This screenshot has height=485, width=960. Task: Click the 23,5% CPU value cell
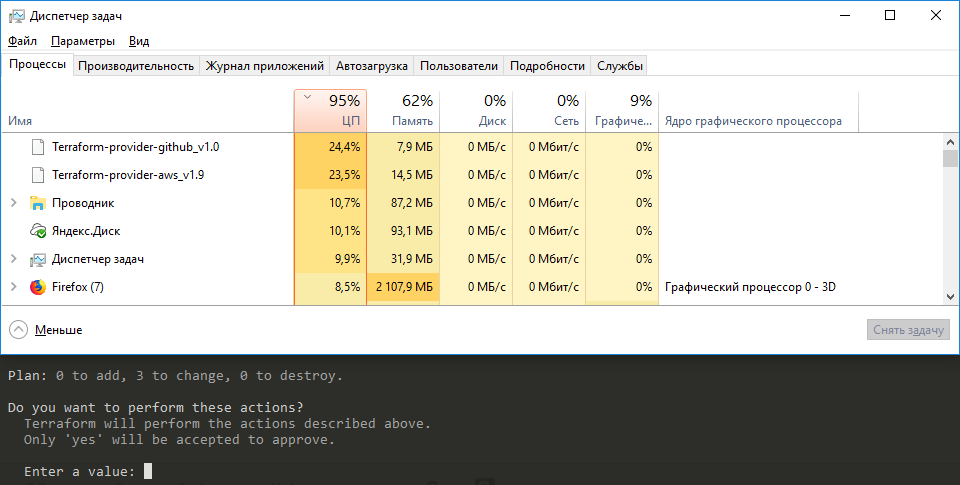coord(330,175)
